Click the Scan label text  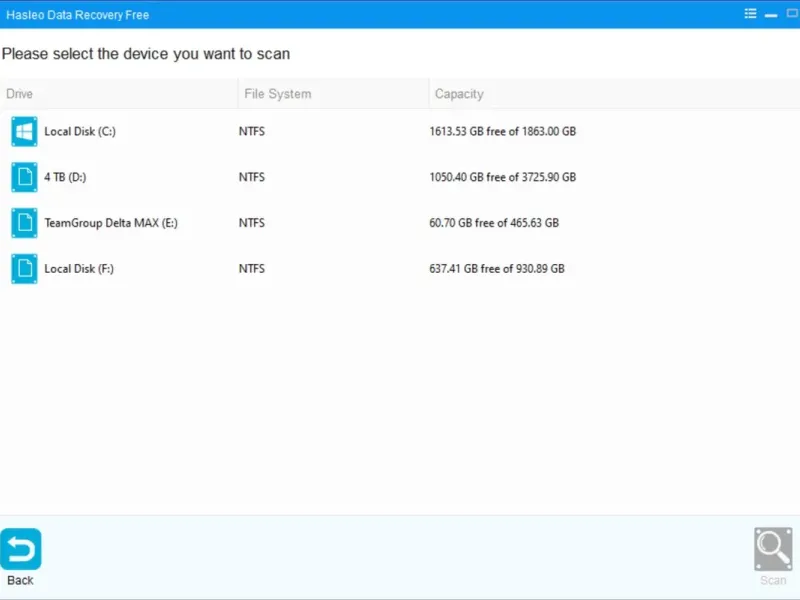[x=773, y=581]
